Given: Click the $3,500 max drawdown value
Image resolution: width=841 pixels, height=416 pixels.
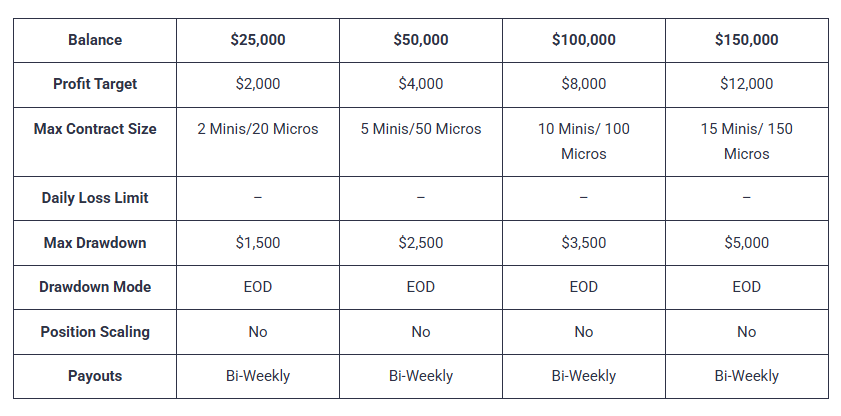Looking at the screenshot, I should point(584,243).
